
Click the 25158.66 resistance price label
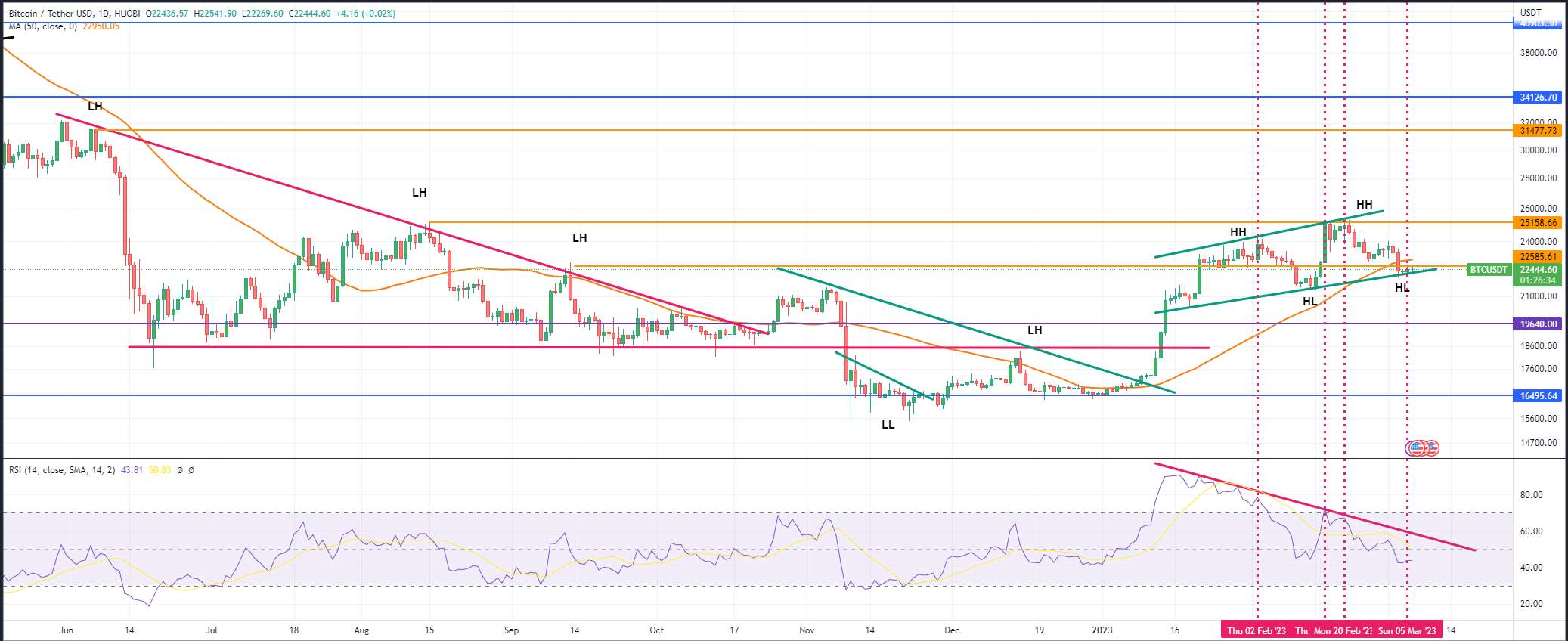[1539, 223]
